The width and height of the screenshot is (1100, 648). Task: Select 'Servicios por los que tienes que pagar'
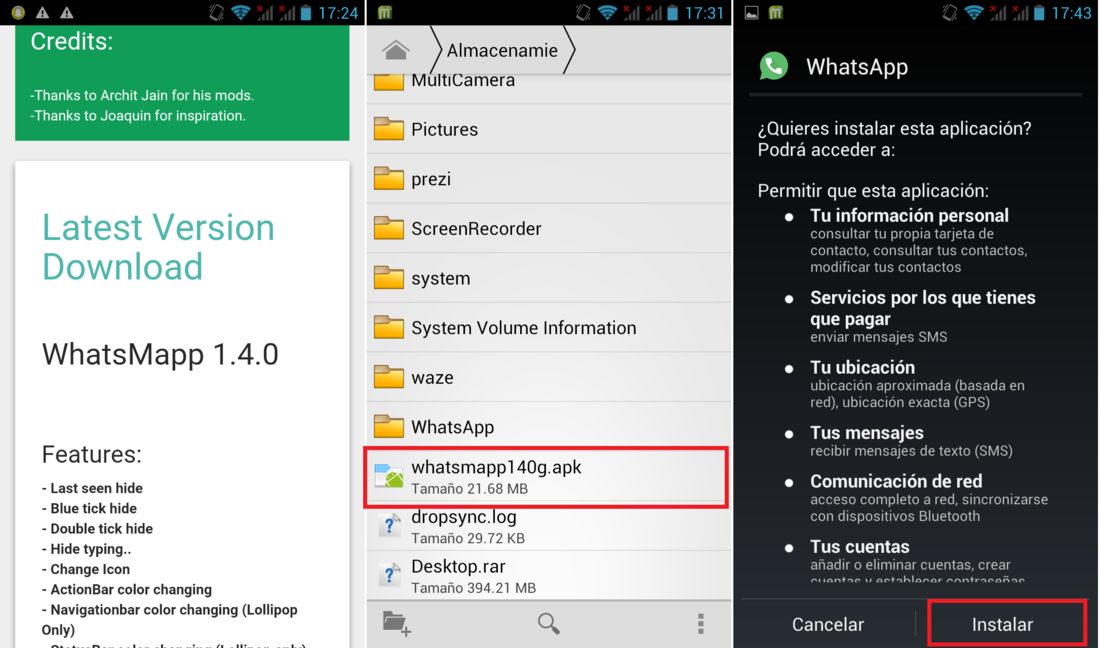tap(923, 308)
